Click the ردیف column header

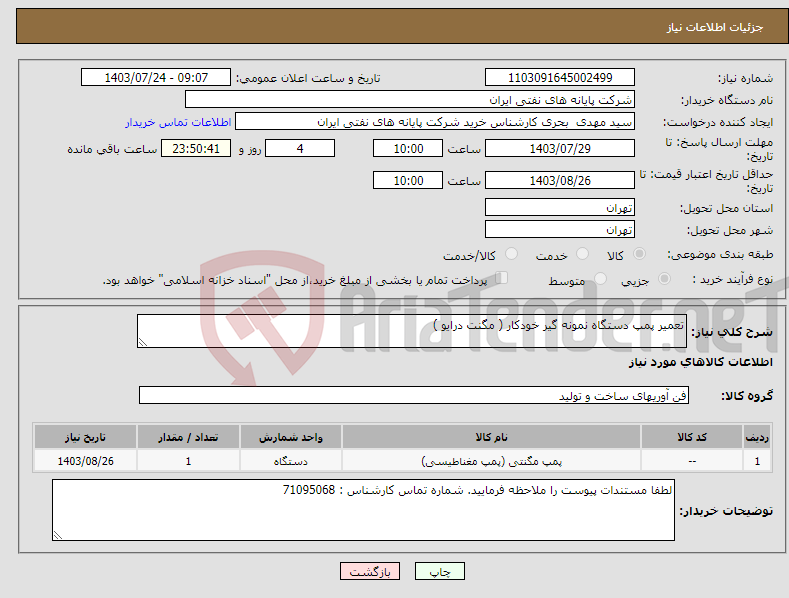coord(757,437)
